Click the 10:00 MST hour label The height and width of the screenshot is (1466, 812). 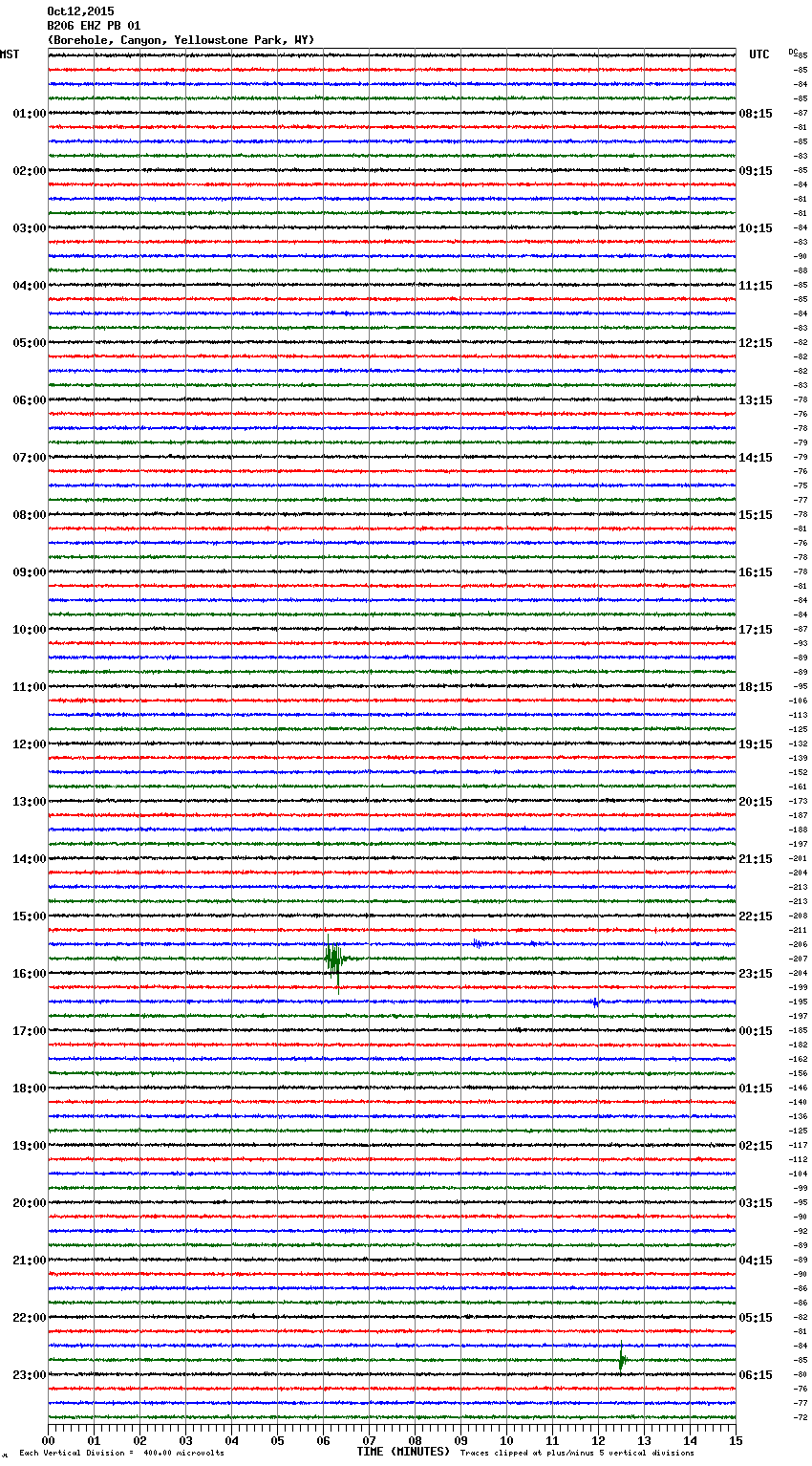point(30,630)
